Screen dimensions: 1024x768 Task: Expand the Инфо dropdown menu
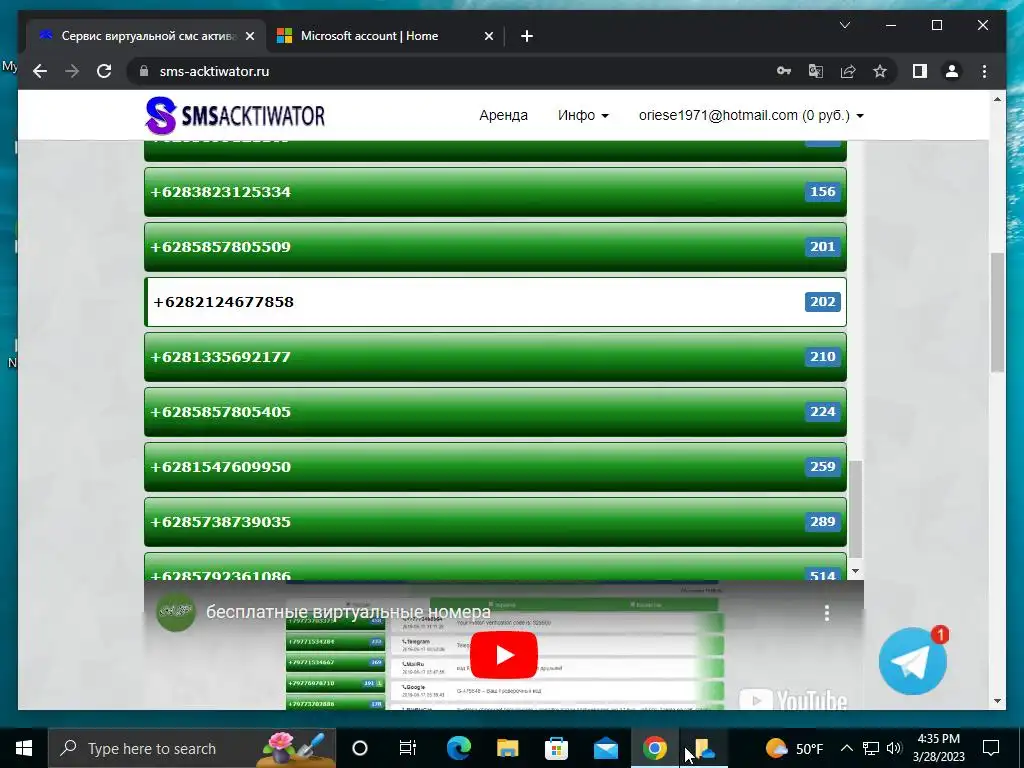(x=583, y=115)
